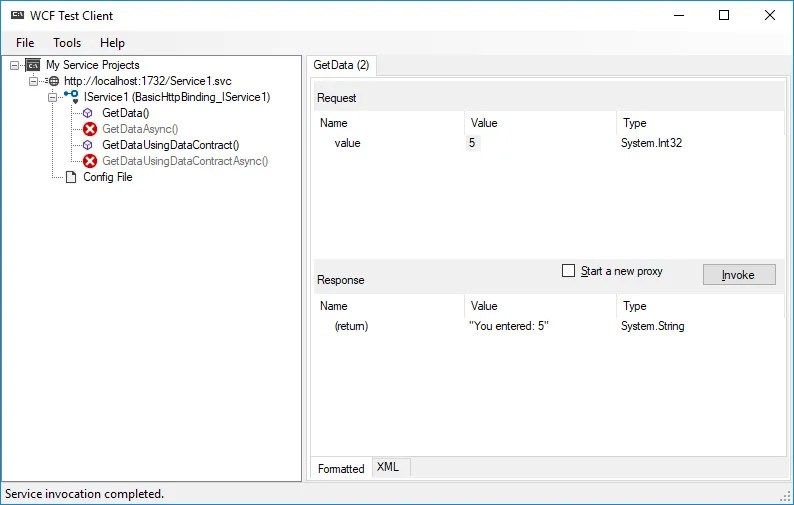Click the Response Value column header

[x=540, y=306]
